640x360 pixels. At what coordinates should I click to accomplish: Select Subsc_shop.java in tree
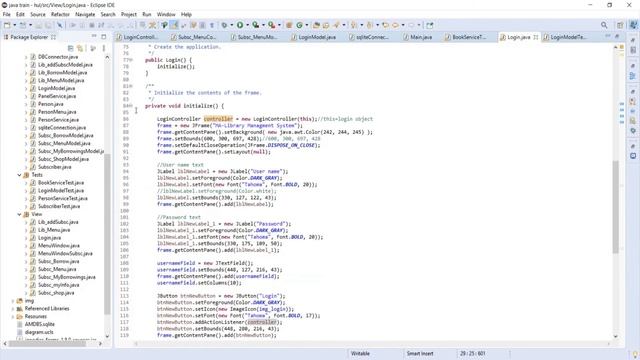56,293
